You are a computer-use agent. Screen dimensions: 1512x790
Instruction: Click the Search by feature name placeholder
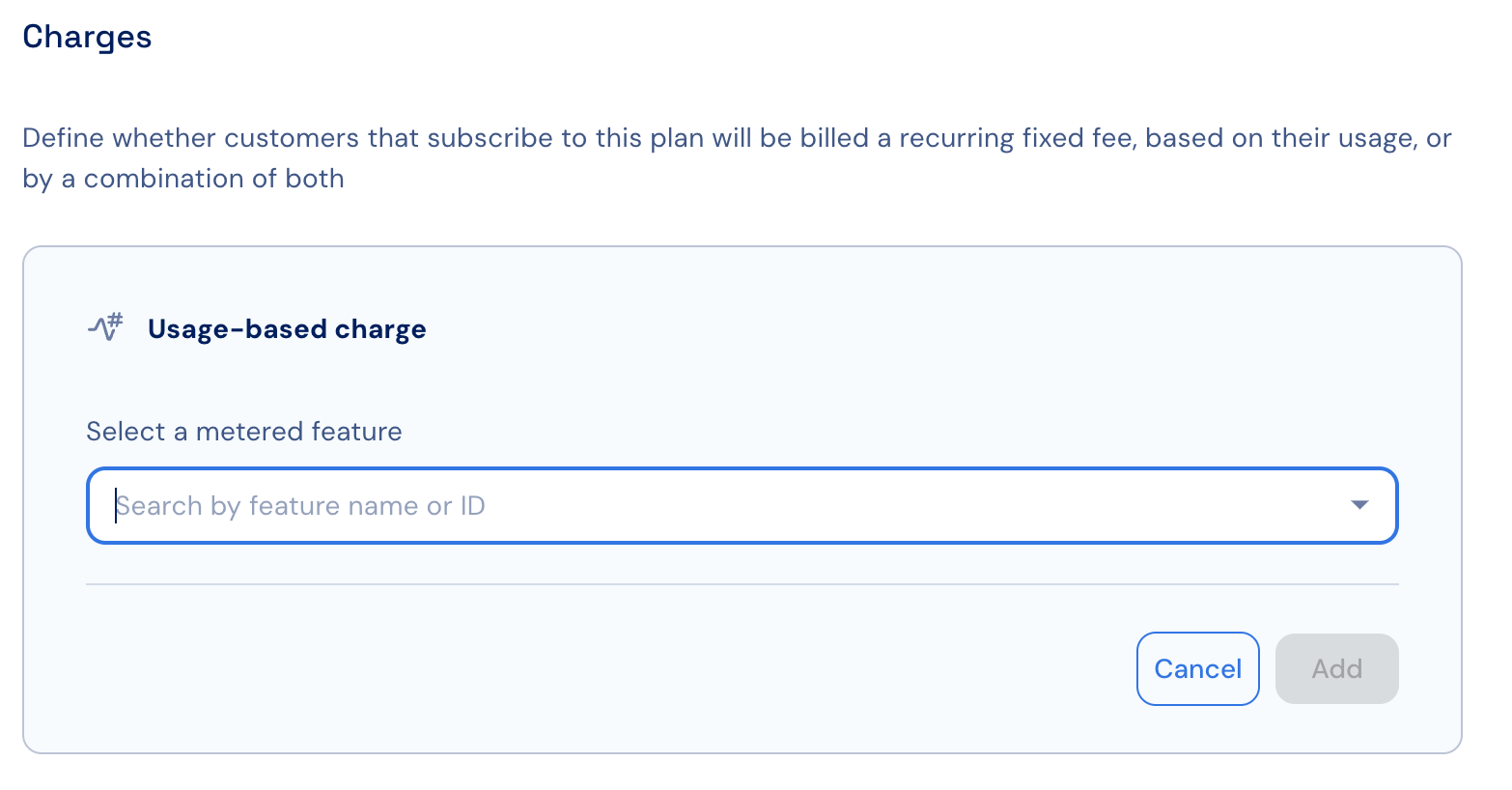300,506
